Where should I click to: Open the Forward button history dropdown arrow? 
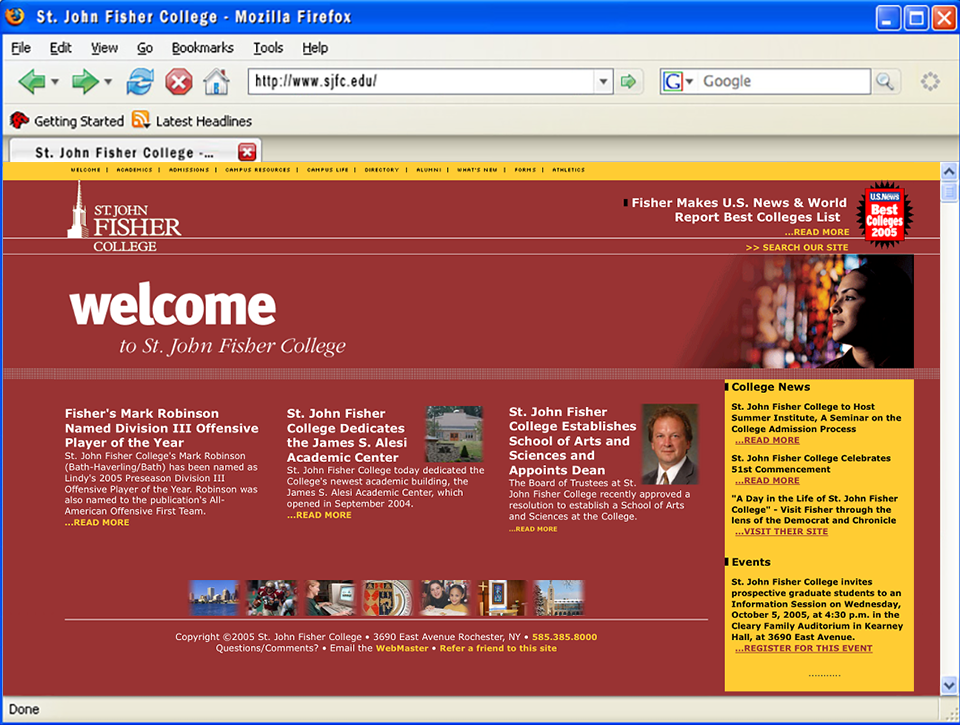click(108, 81)
